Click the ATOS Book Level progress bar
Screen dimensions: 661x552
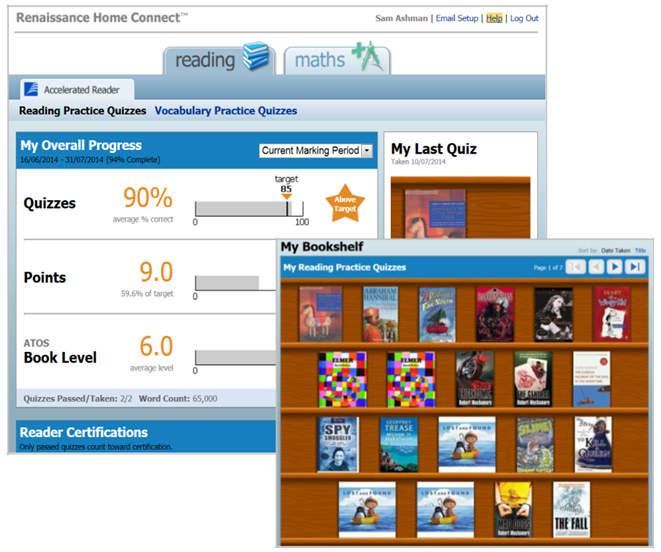[235, 358]
